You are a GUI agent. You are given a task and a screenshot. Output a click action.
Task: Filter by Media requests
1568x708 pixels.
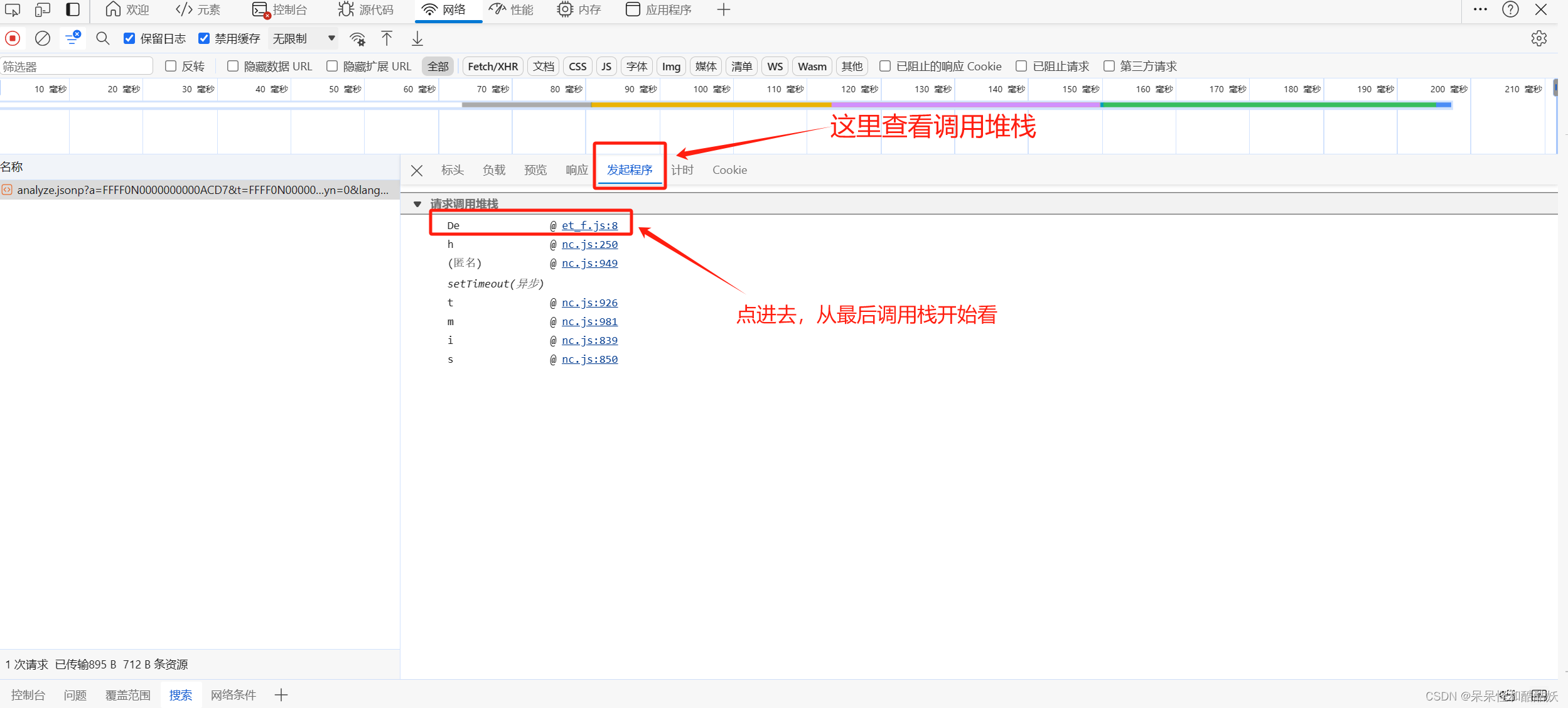click(x=706, y=66)
